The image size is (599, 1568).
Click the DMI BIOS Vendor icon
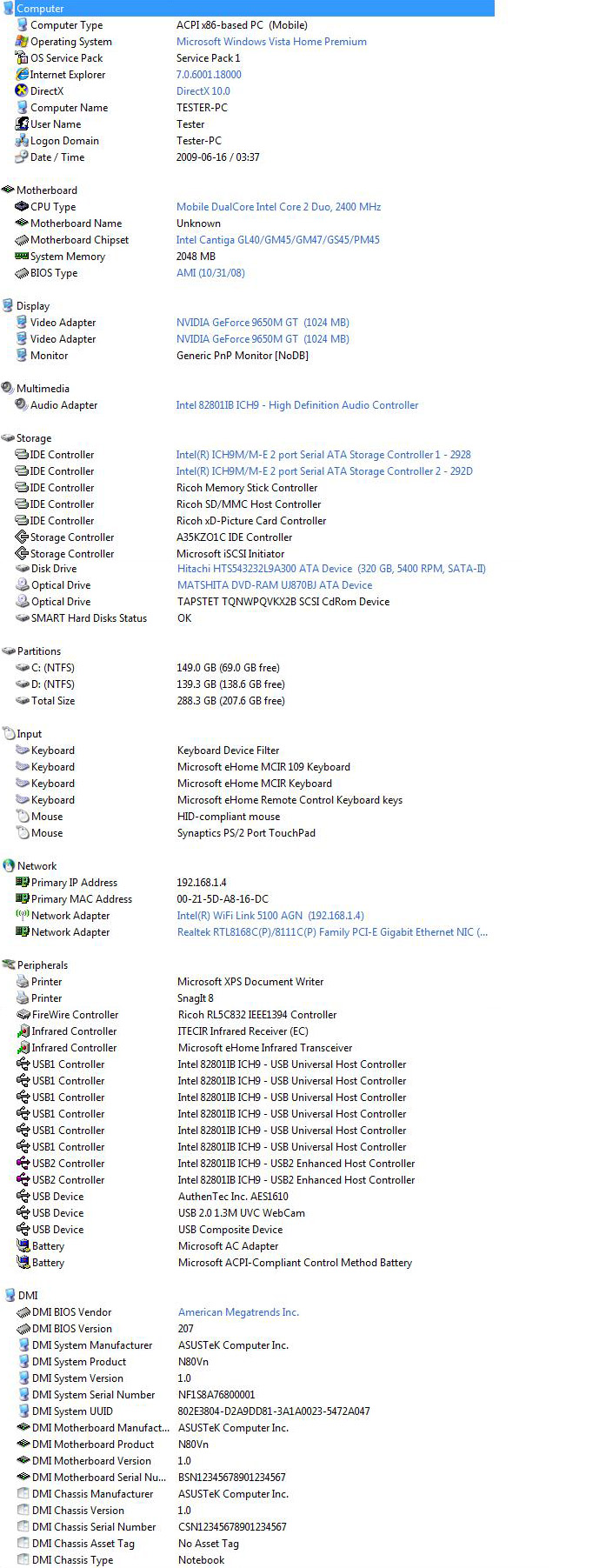click(23, 1312)
